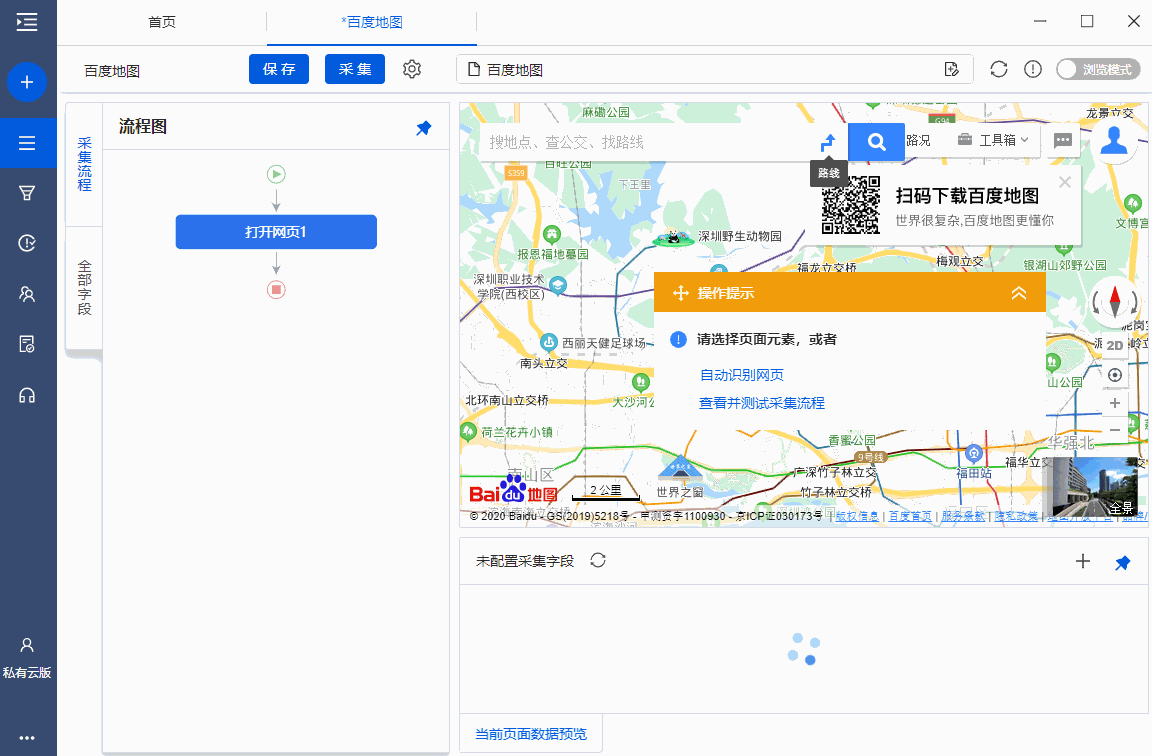
Task: Collapse the 操作提示 panel chevron
Action: [x=1018, y=293]
